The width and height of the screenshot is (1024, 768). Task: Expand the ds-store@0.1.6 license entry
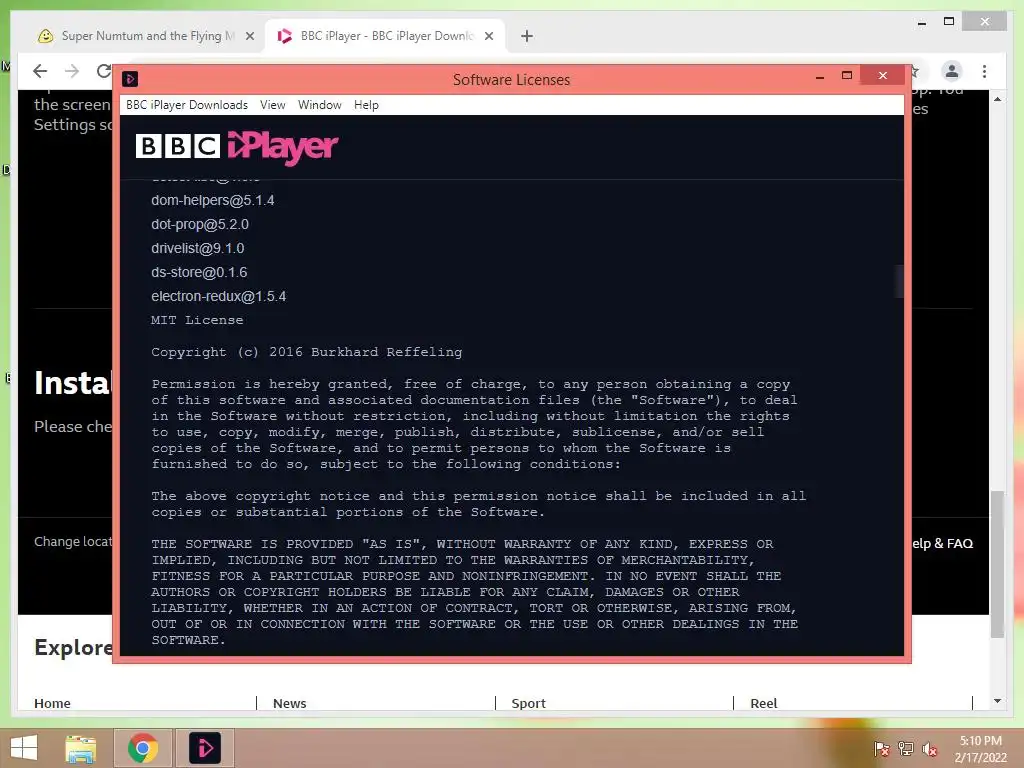coord(199,272)
